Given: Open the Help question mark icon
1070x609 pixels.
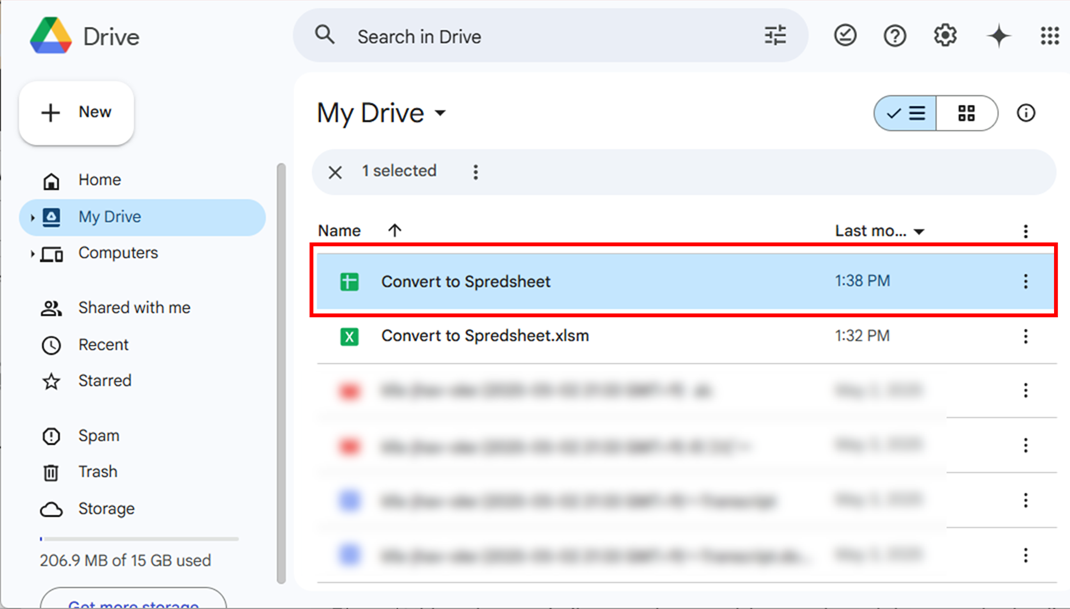Looking at the screenshot, I should click(x=895, y=35).
